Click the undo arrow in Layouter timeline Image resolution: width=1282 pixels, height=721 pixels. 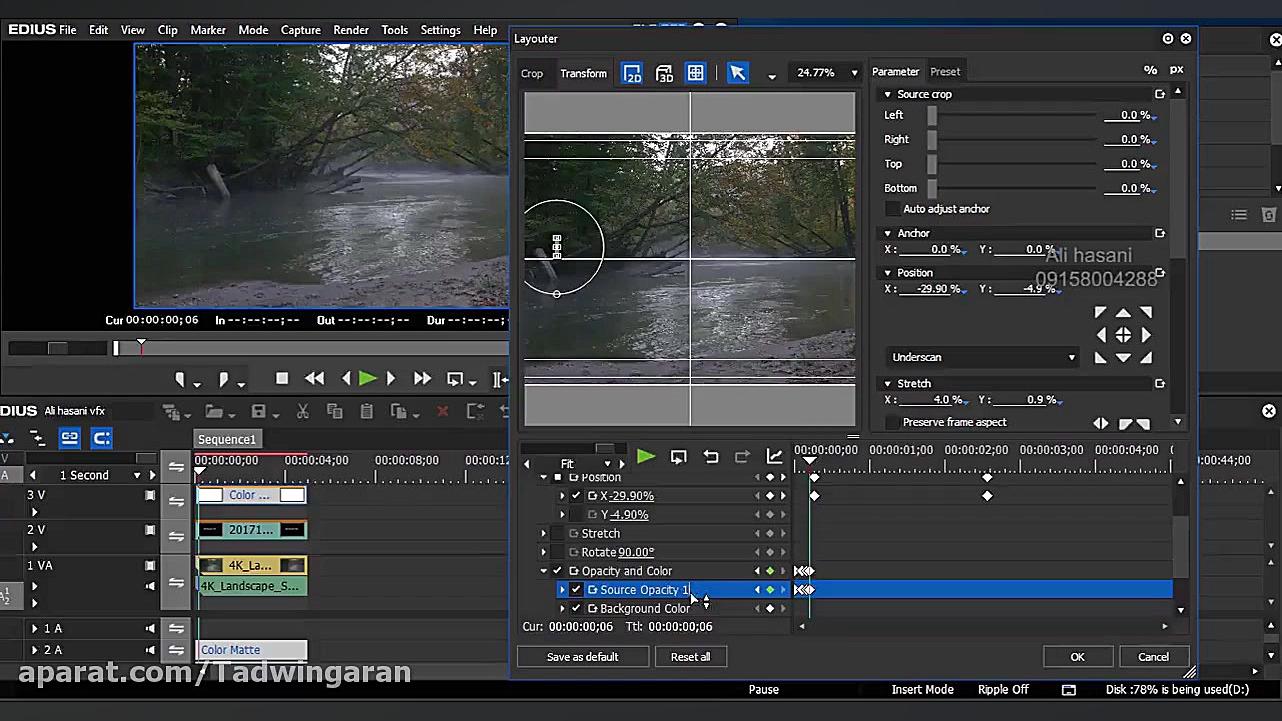pyautogui.click(x=710, y=457)
